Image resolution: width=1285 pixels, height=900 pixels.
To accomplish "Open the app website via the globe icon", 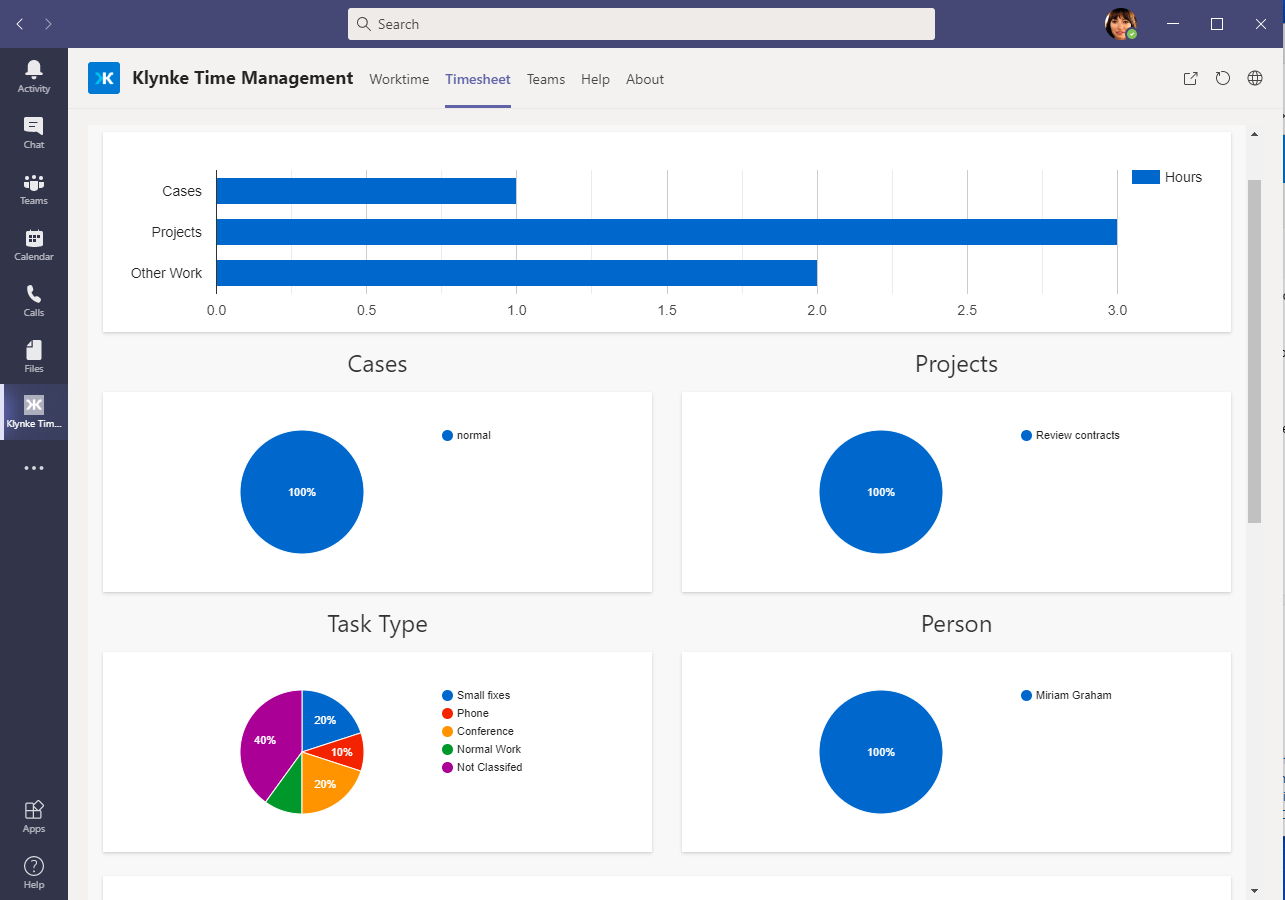I will 1255,79.
